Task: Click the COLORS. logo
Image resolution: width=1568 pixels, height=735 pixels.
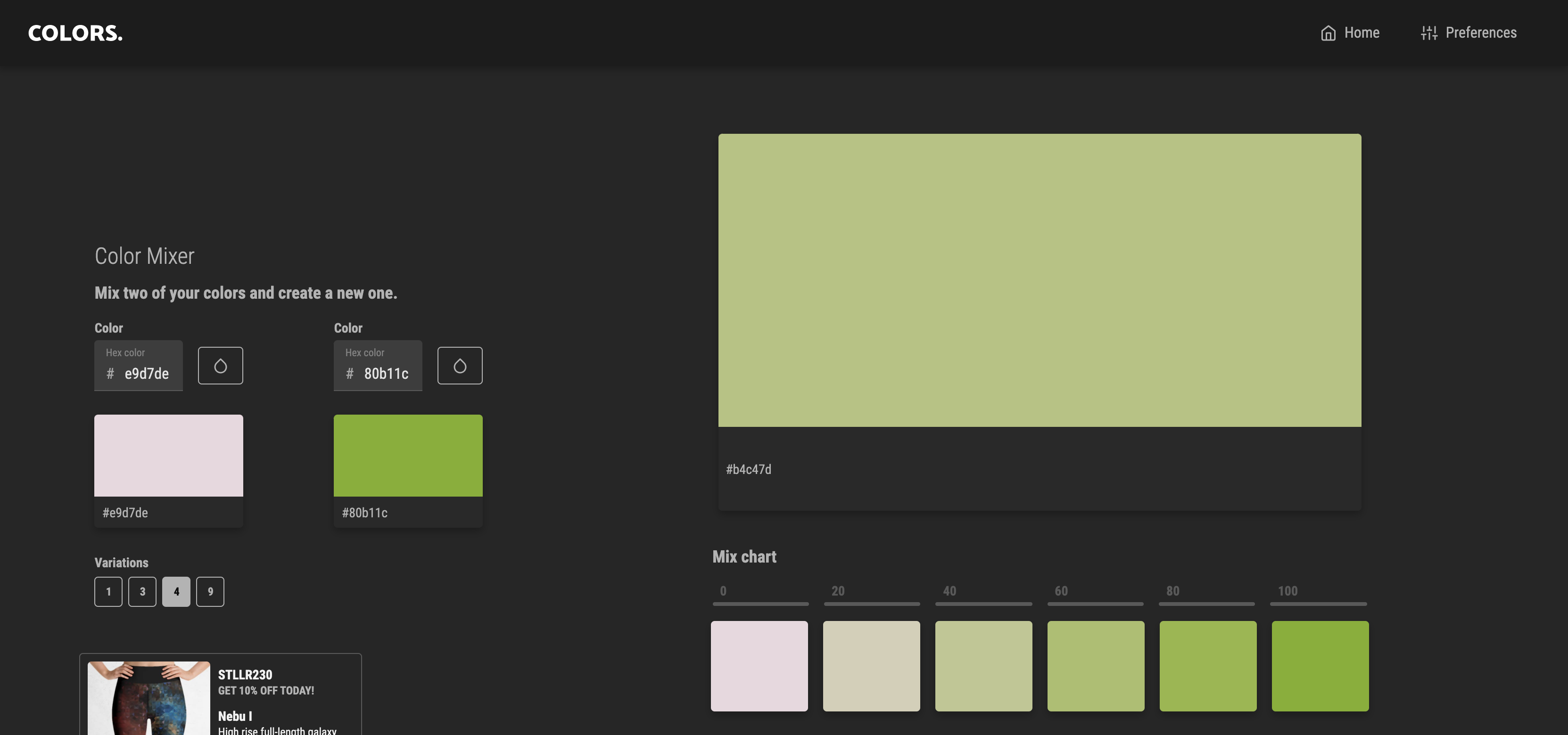Action: (x=75, y=33)
